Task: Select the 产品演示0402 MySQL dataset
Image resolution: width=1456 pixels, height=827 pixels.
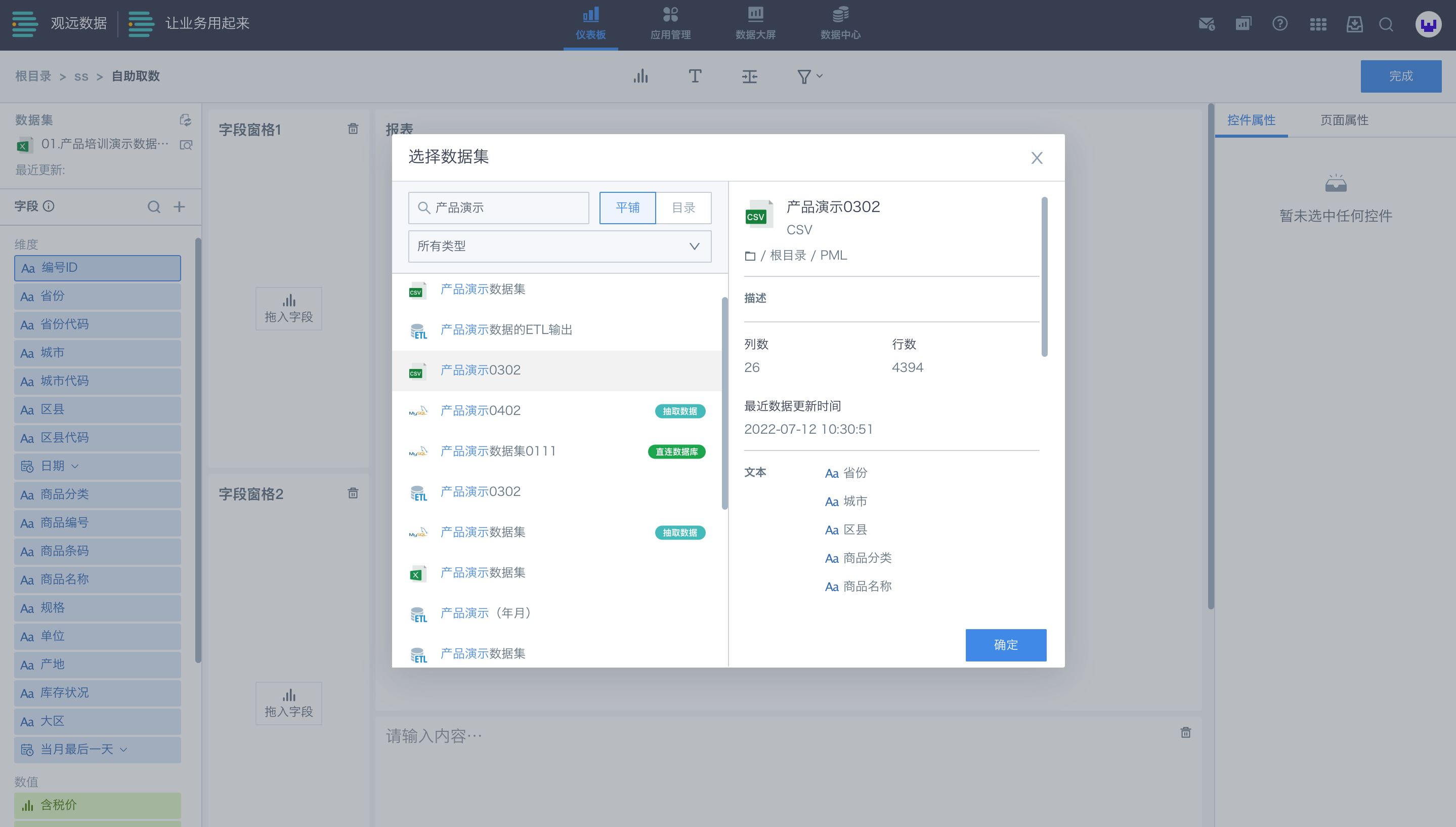Action: pos(480,410)
